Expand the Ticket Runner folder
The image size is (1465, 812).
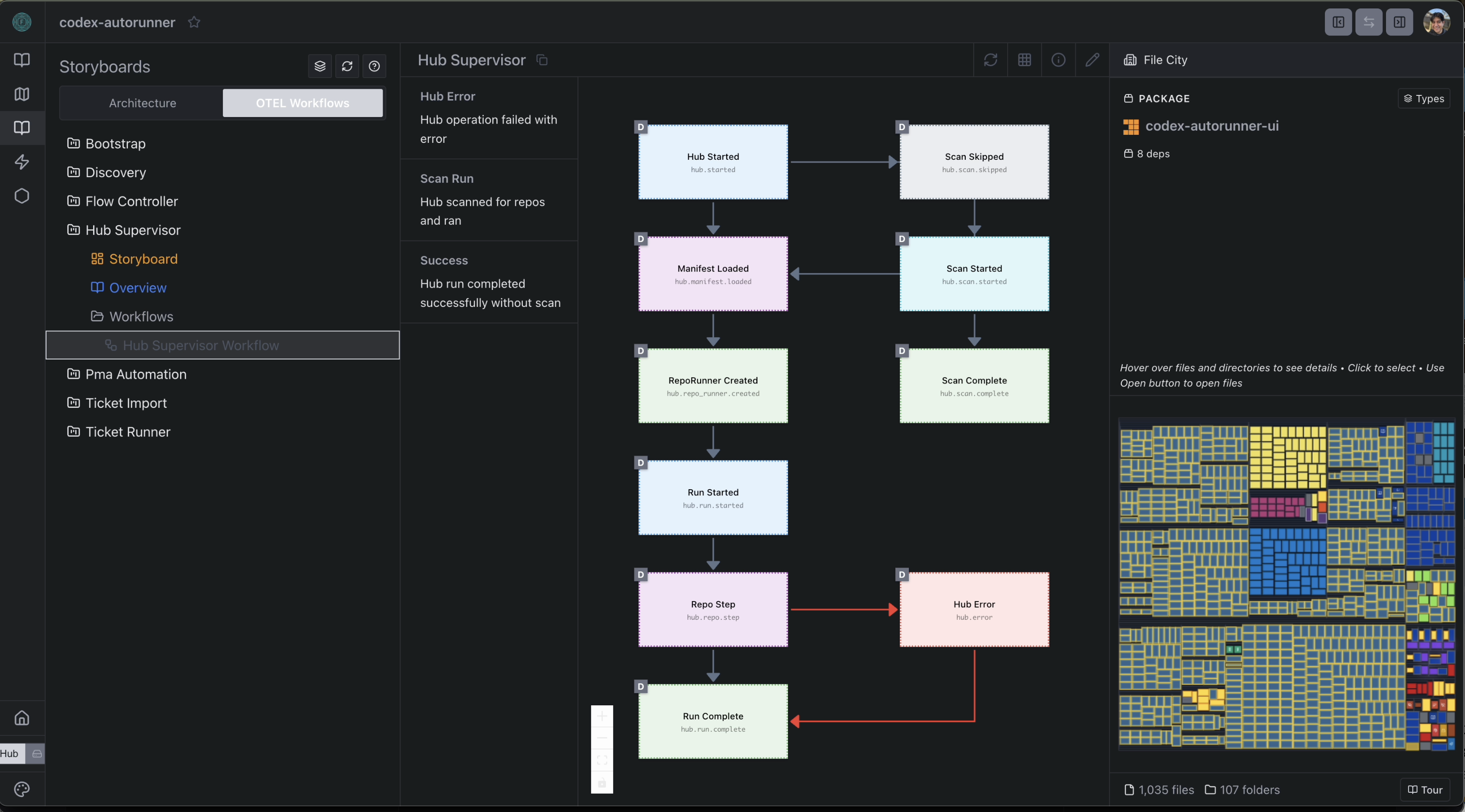(127, 431)
